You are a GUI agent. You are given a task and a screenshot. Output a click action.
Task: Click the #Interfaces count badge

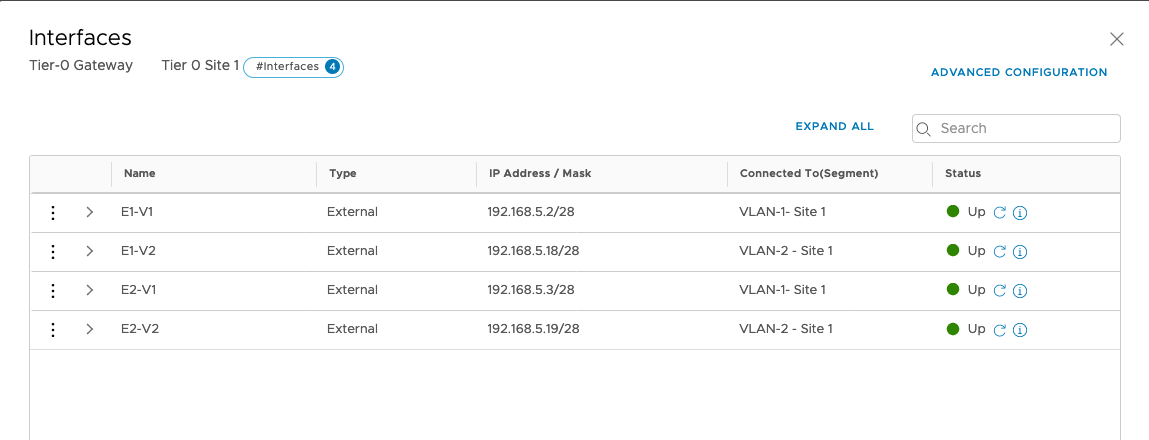pos(294,67)
